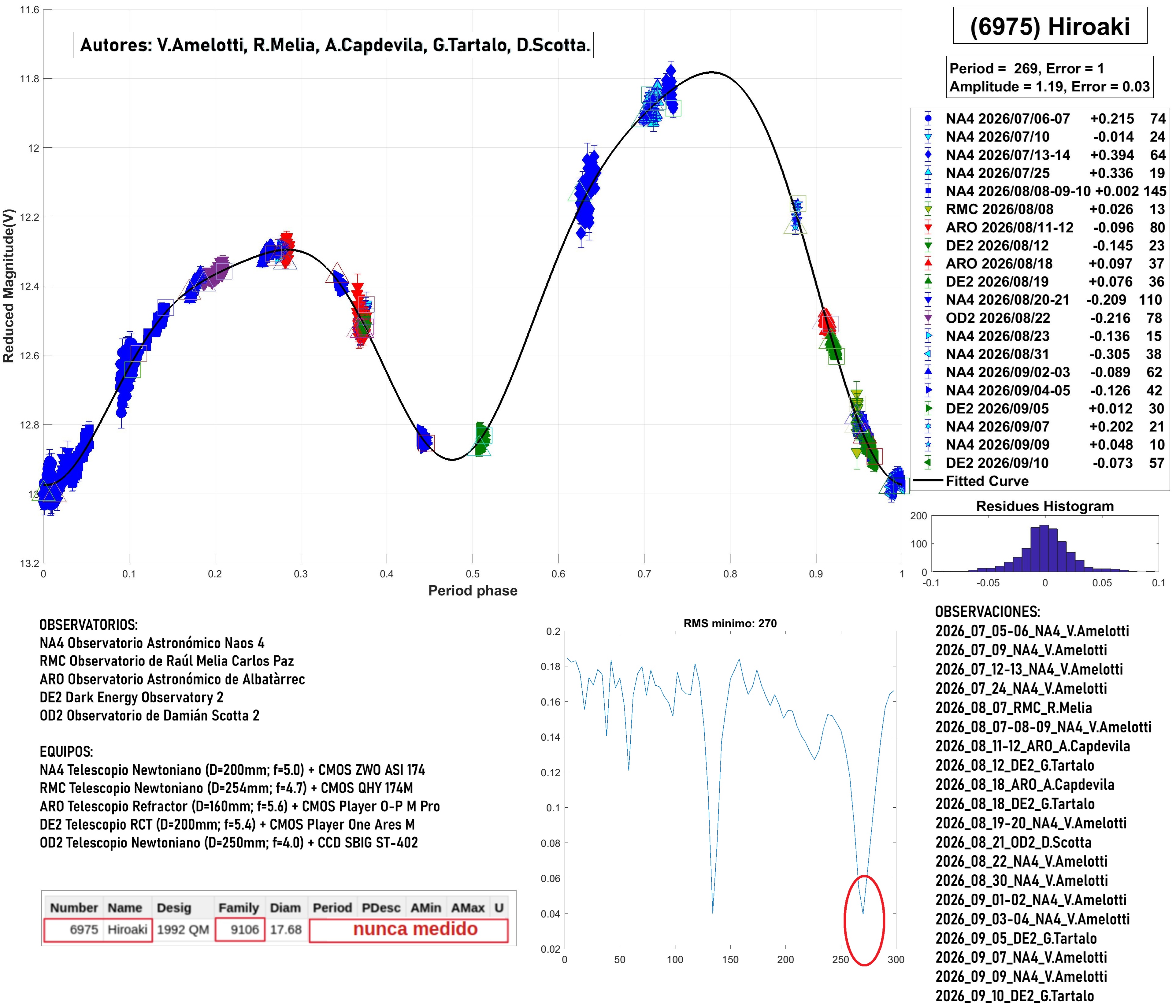Click the (6975) Hiroaki title box
The width and height of the screenshot is (1176, 1008).
point(1049,26)
